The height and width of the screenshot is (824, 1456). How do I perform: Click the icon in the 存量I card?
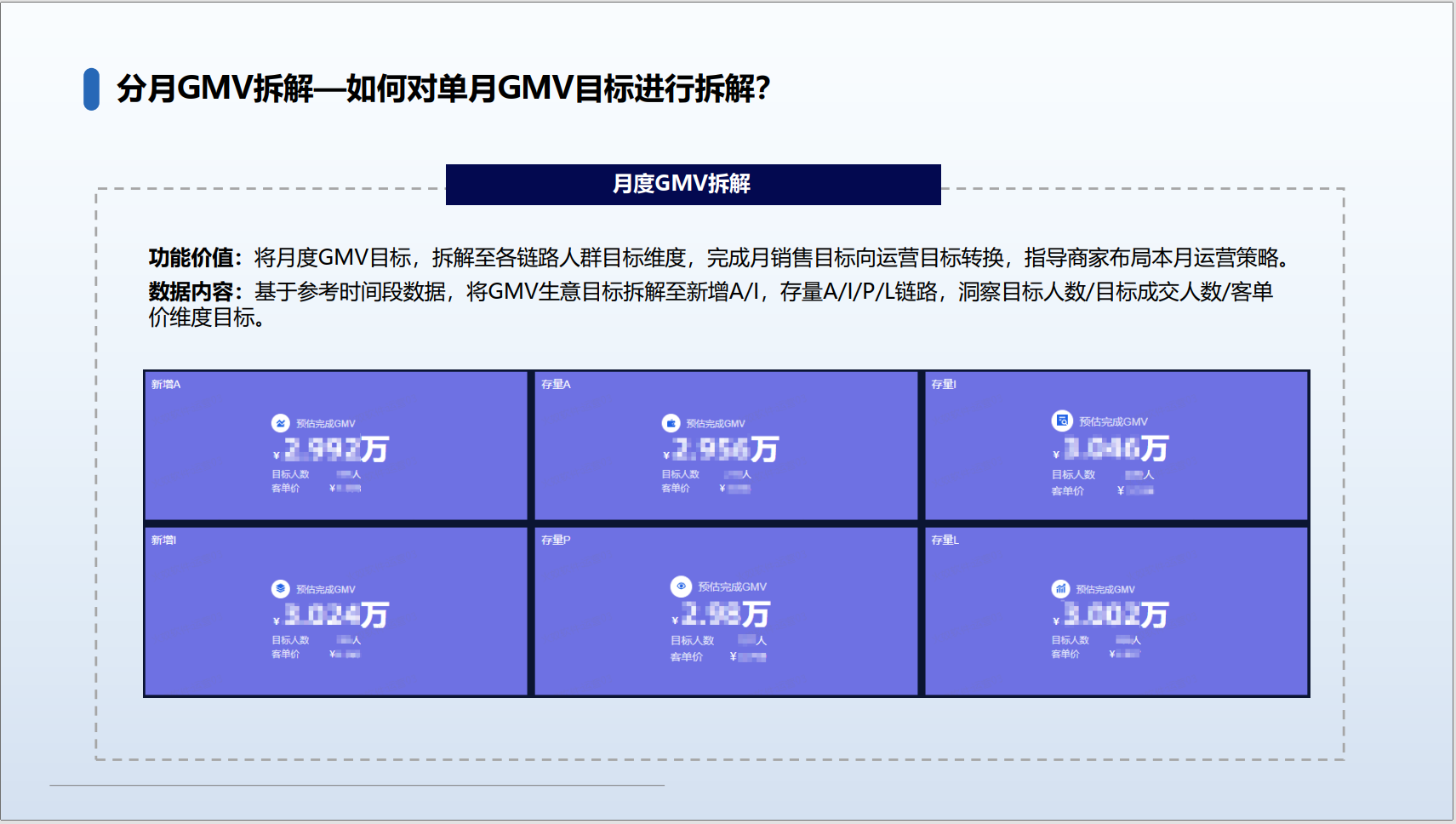(1061, 421)
